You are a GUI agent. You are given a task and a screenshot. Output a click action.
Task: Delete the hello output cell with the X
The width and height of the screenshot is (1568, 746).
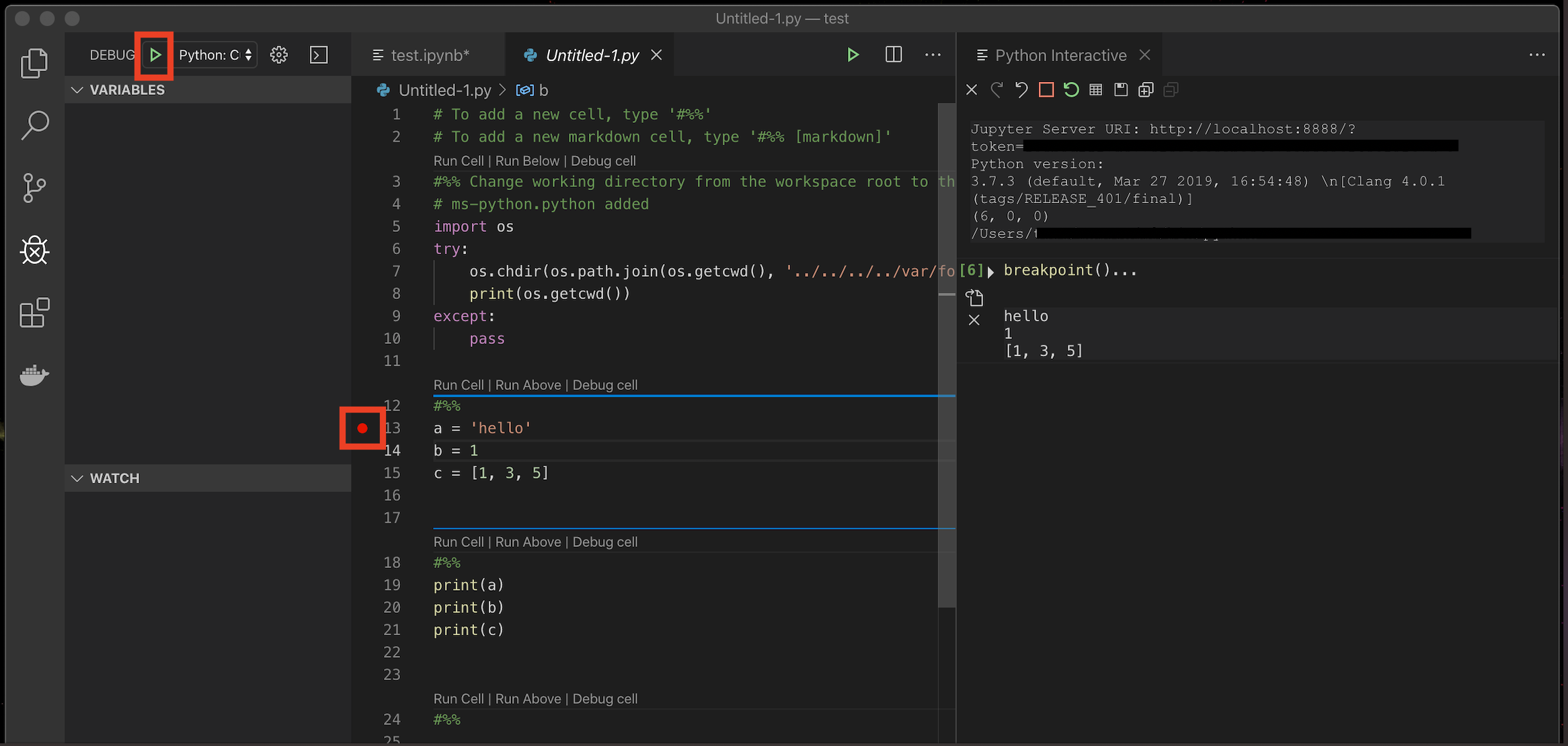(x=974, y=319)
